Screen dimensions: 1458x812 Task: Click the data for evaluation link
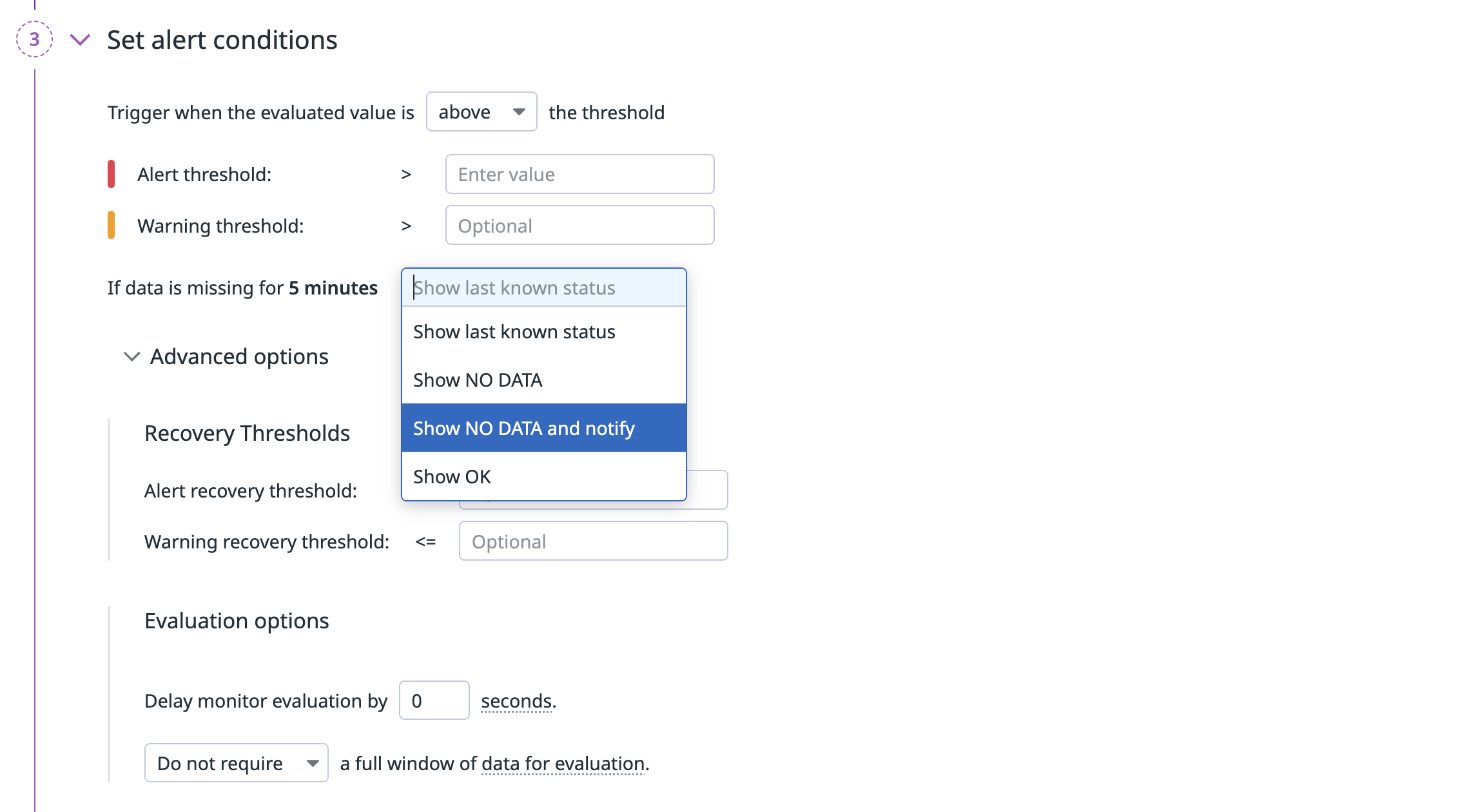[x=563, y=764]
